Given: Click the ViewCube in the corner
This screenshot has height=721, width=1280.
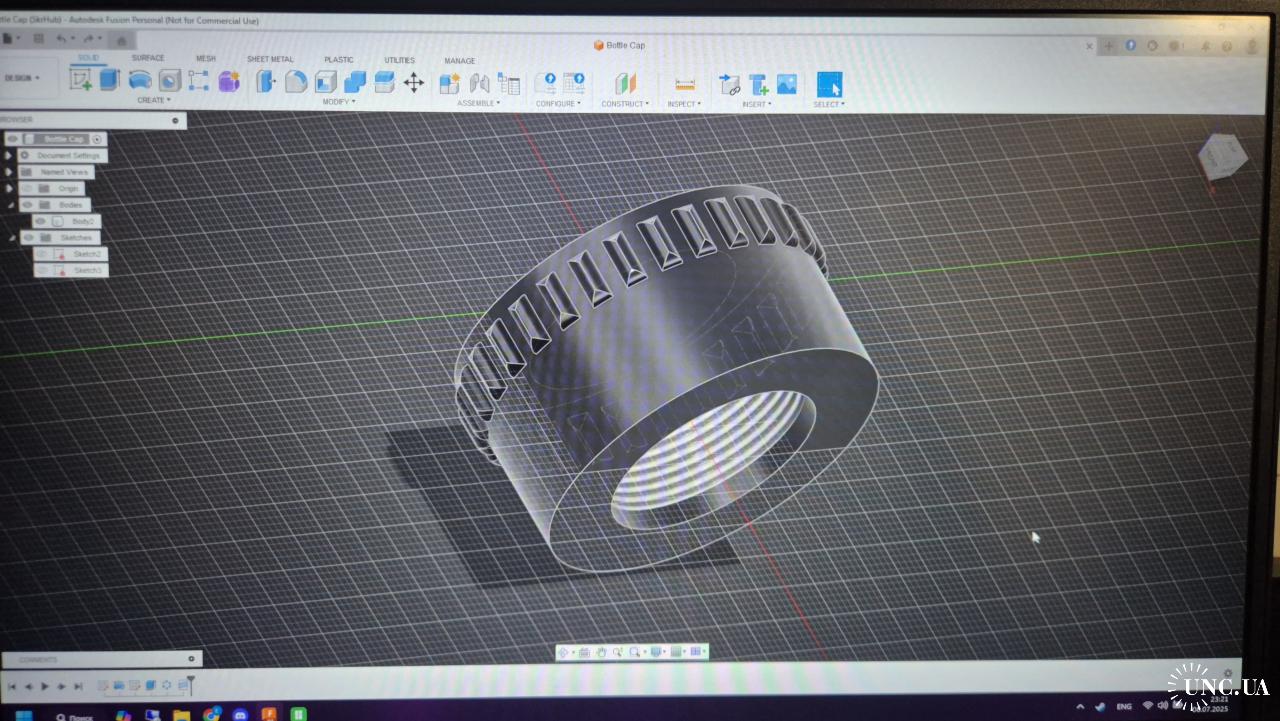Looking at the screenshot, I should 1223,156.
